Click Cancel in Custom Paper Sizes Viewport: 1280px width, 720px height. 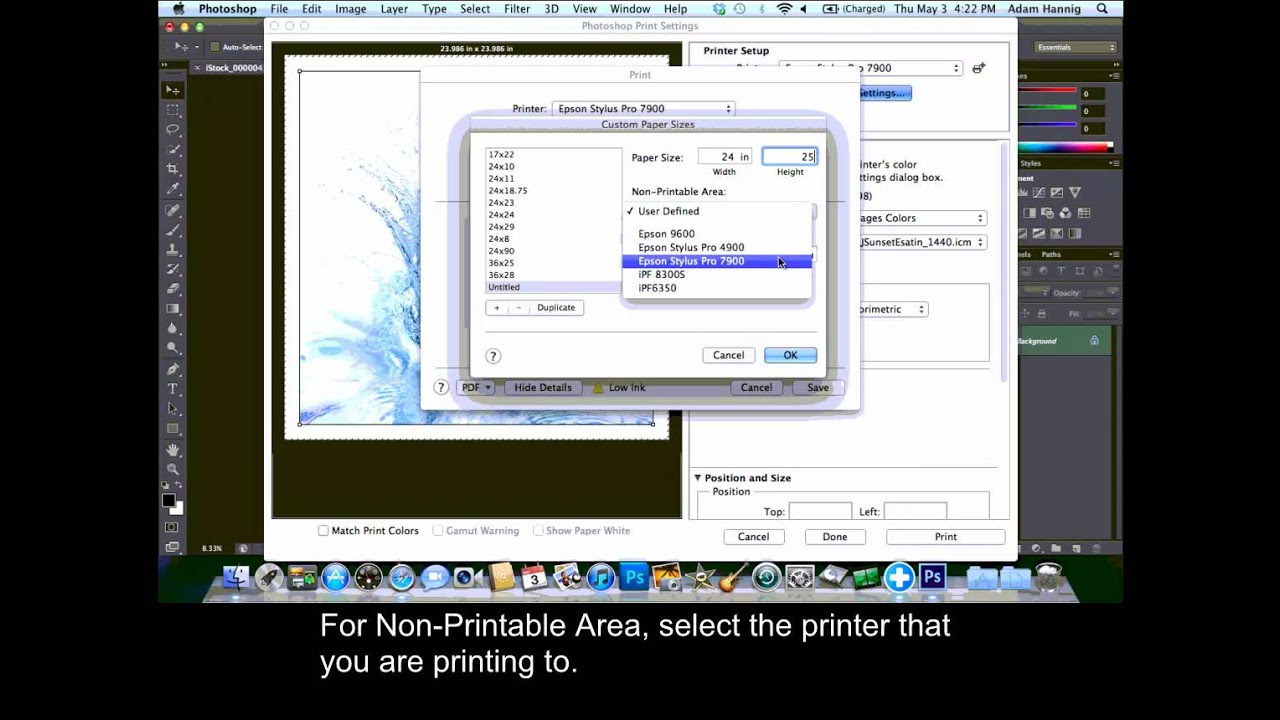[728, 355]
